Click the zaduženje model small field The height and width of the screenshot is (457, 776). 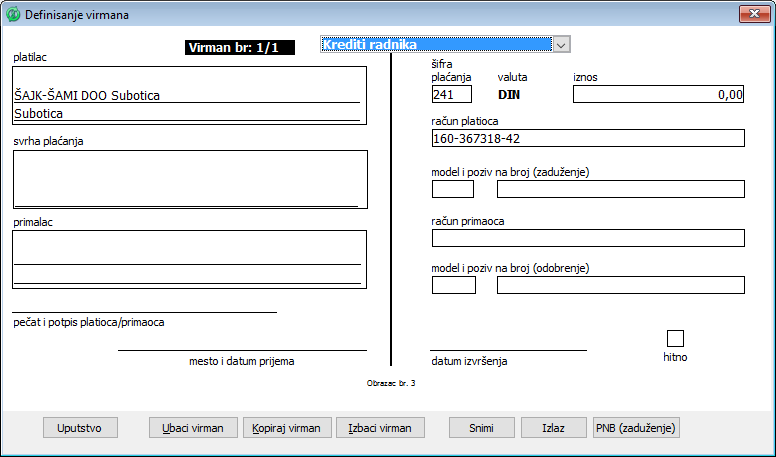click(x=452, y=189)
